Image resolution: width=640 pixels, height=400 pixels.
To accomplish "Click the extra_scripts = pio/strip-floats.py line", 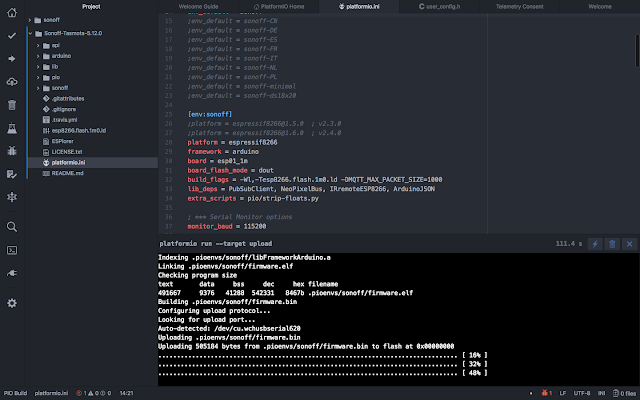I will pyautogui.click(x=253, y=198).
